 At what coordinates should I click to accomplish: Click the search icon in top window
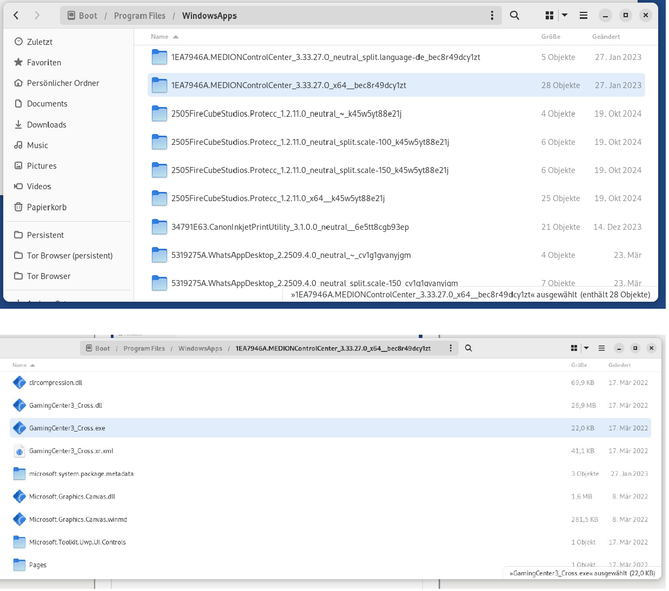pos(515,16)
